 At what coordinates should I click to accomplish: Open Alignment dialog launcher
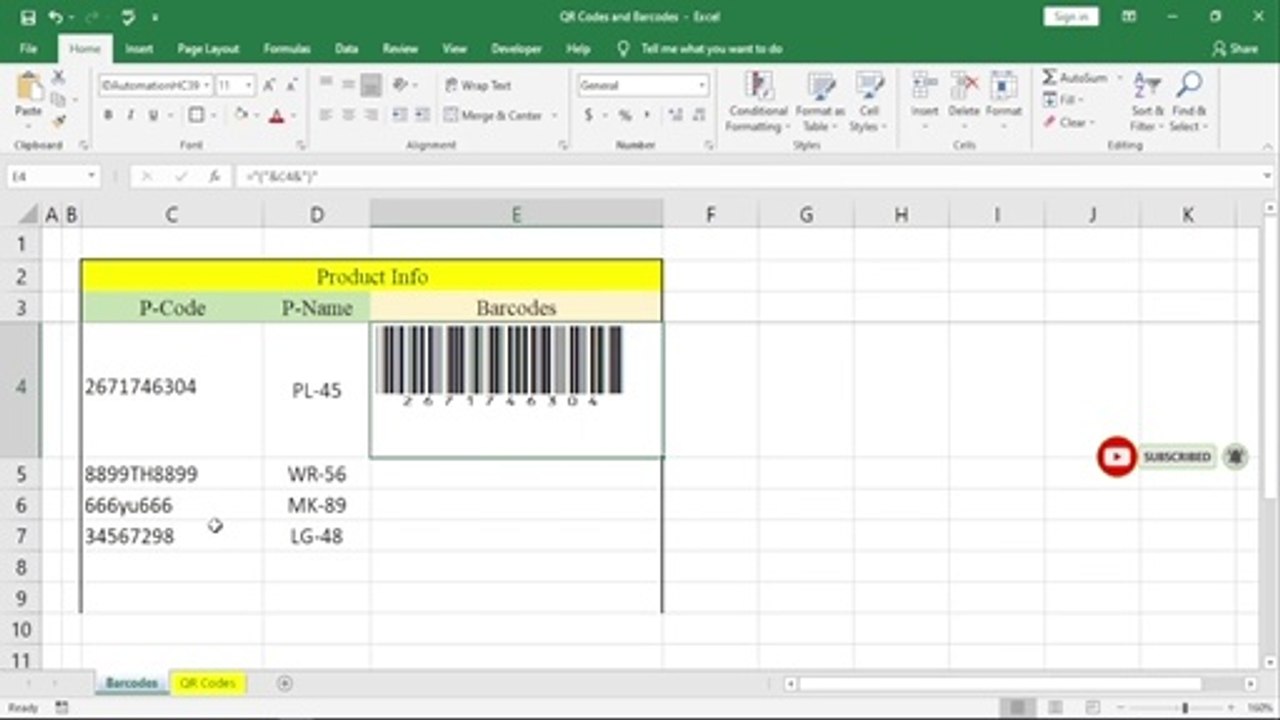click(563, 146)
